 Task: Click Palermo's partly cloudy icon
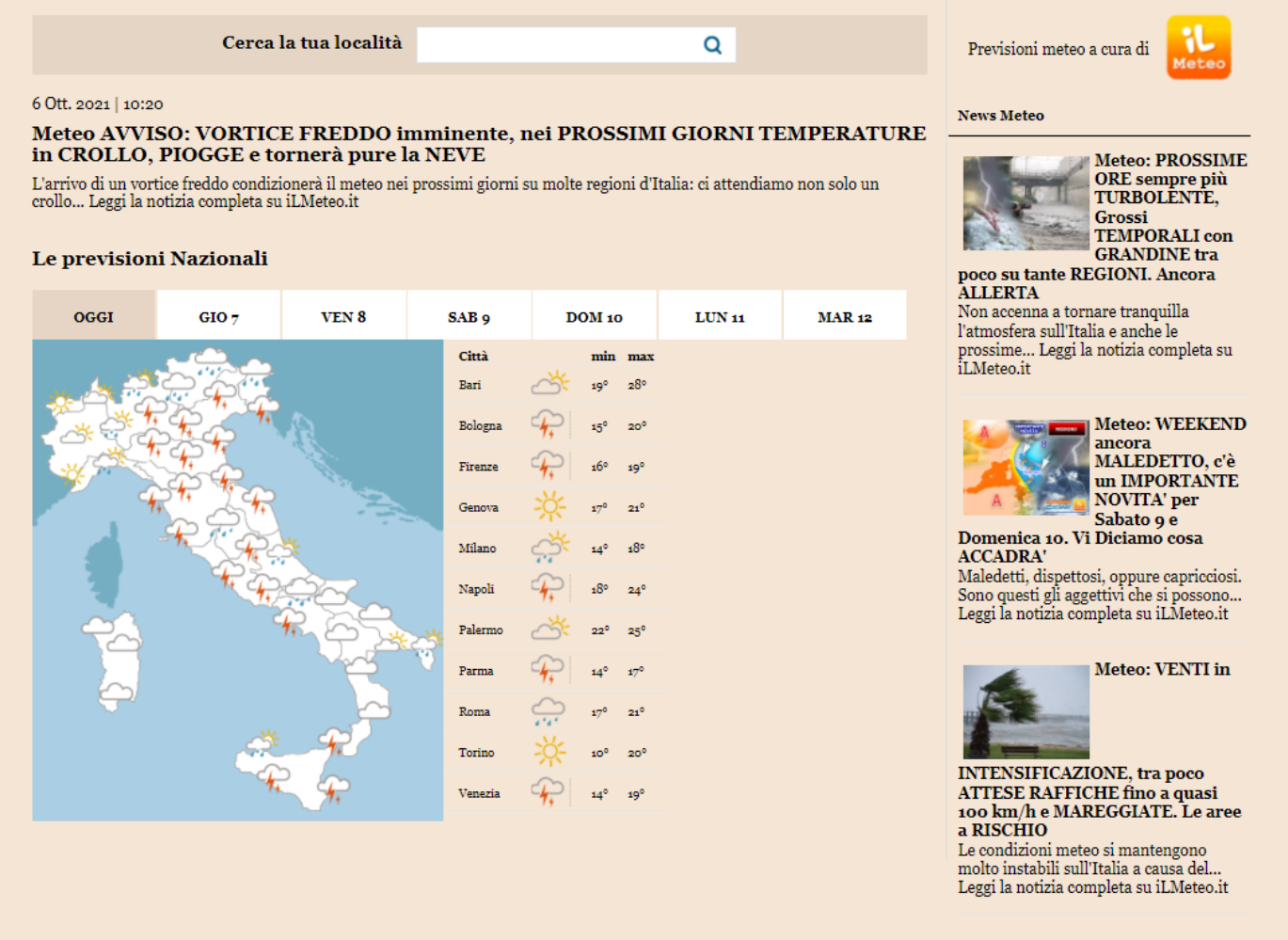click(x=550, y=629)
